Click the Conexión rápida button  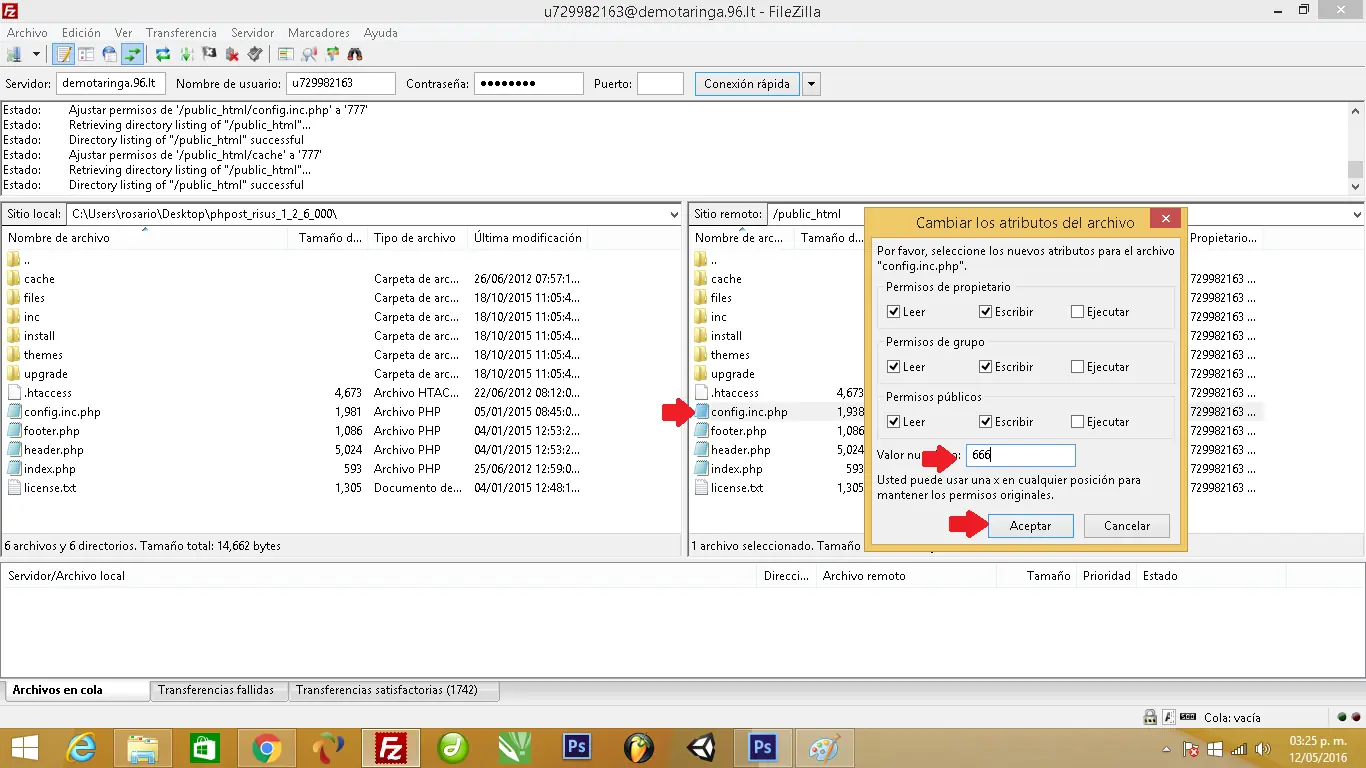click(747, 84)
